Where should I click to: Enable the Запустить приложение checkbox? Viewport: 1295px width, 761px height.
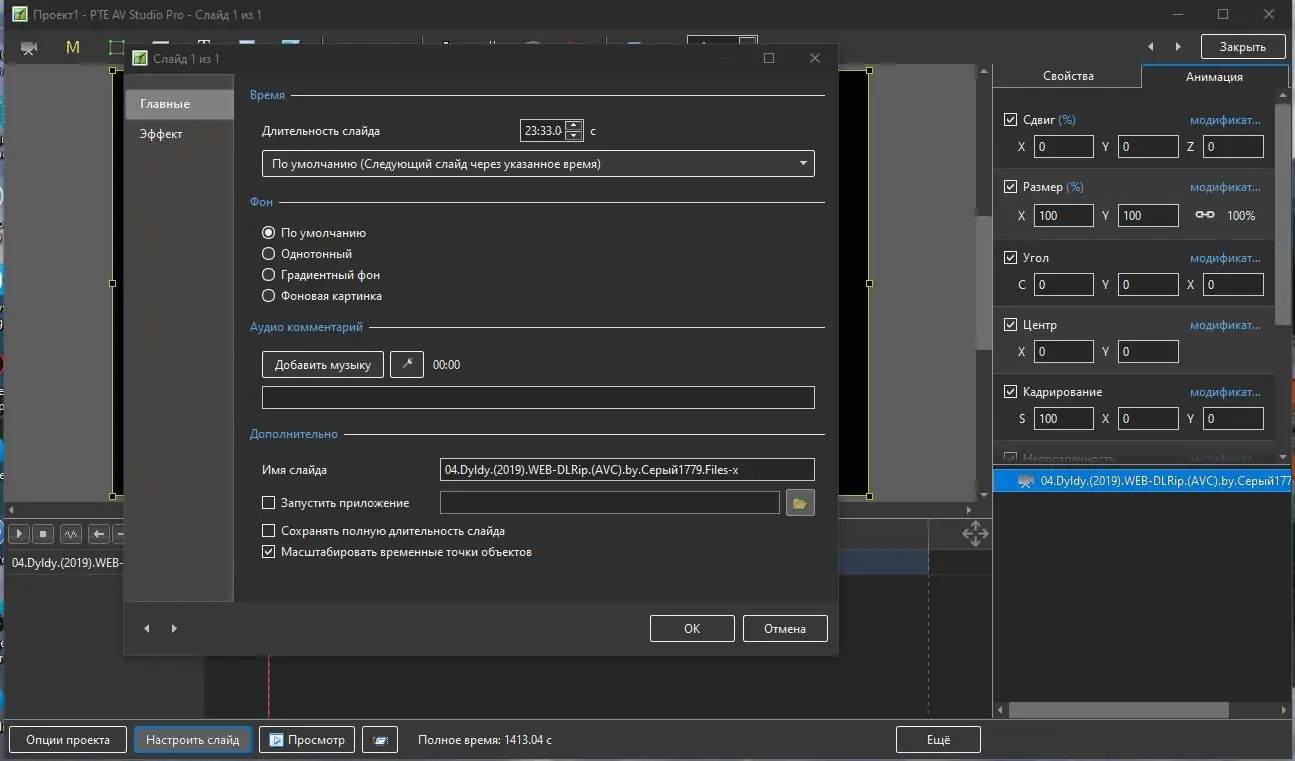268,503
